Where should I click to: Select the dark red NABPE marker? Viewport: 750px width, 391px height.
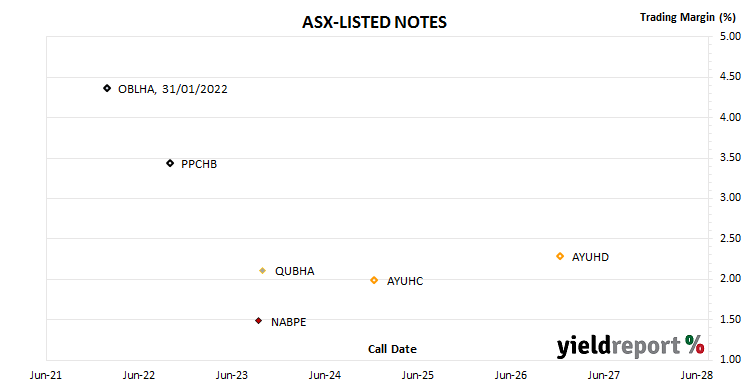[258, 321]
